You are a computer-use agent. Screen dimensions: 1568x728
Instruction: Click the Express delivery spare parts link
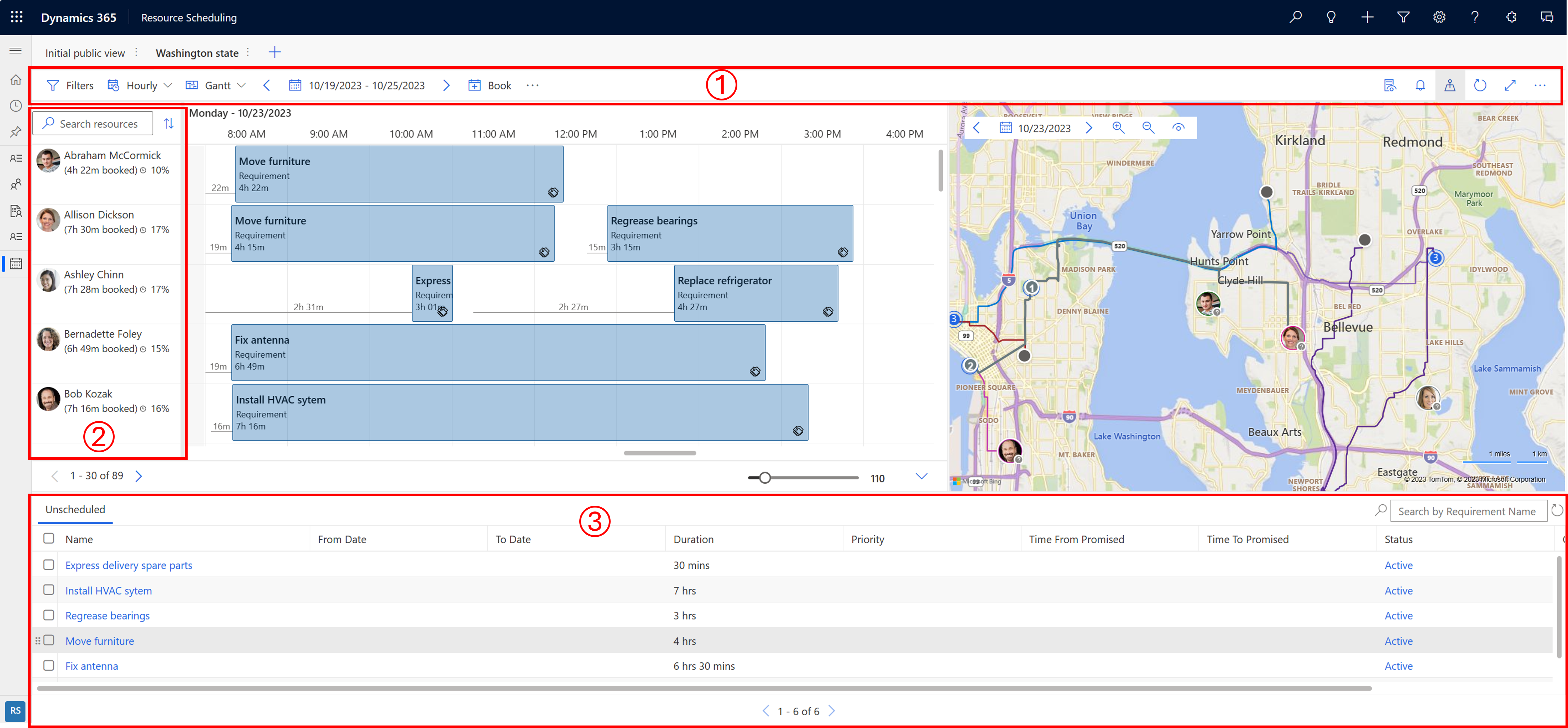[129, 565]
